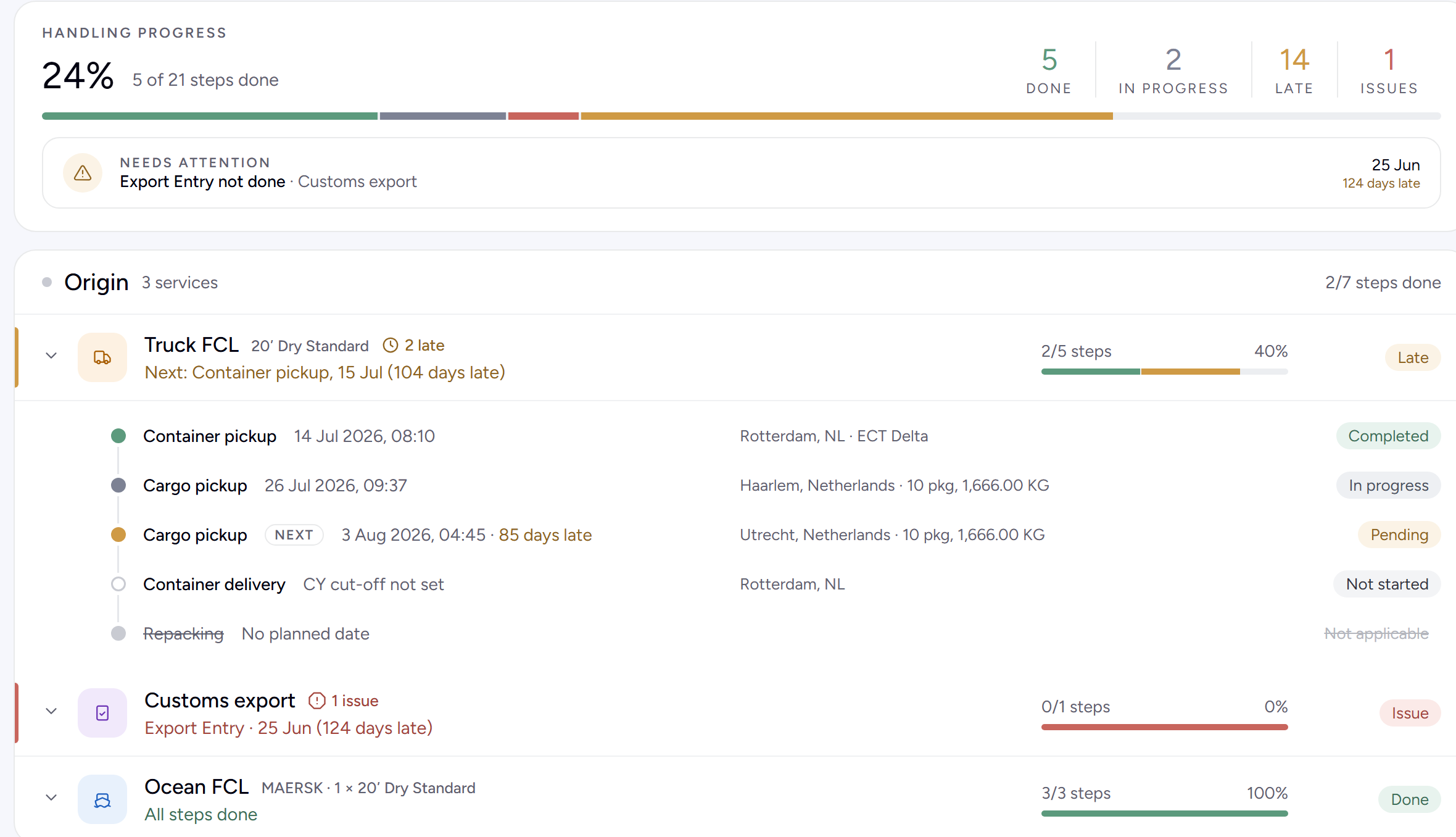Image resolution: width=1456 pixels, height=837 pixels.
Task: Expand the Ocean FCL service row
Action: click(x=51, y=797)
